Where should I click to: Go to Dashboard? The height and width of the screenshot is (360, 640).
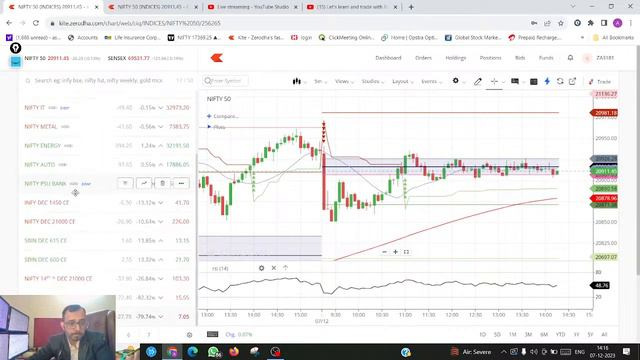click(x=388, y=58)
